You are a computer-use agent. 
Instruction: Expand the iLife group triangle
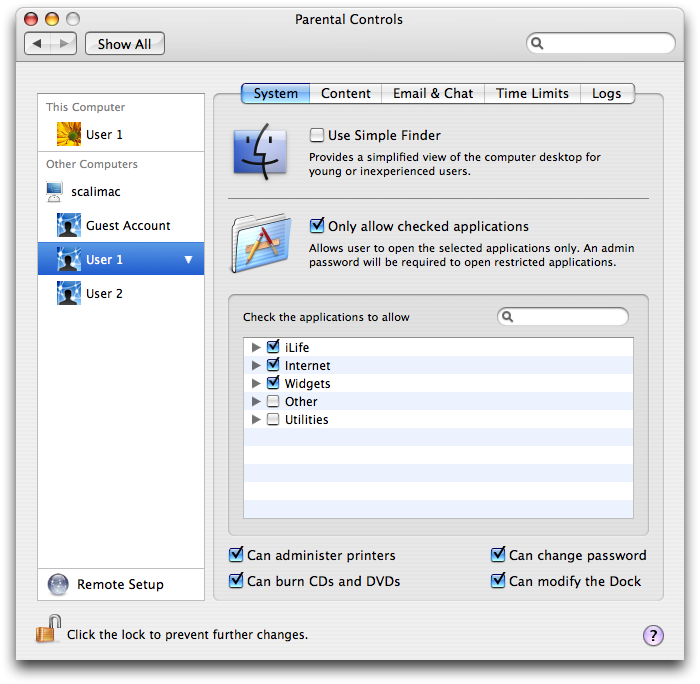click(x=256, y=347)
